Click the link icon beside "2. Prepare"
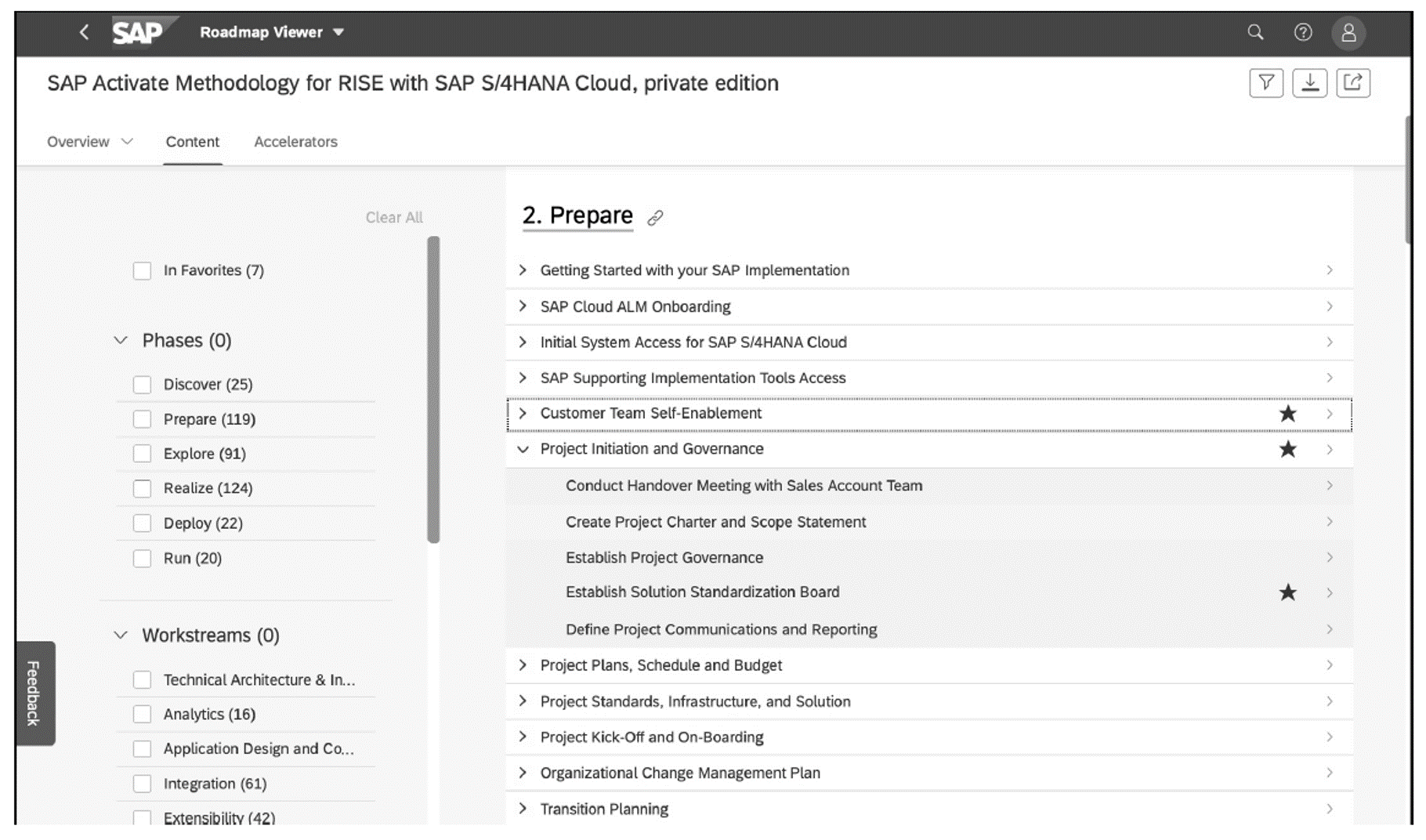1426x840 pixels. 655,217
